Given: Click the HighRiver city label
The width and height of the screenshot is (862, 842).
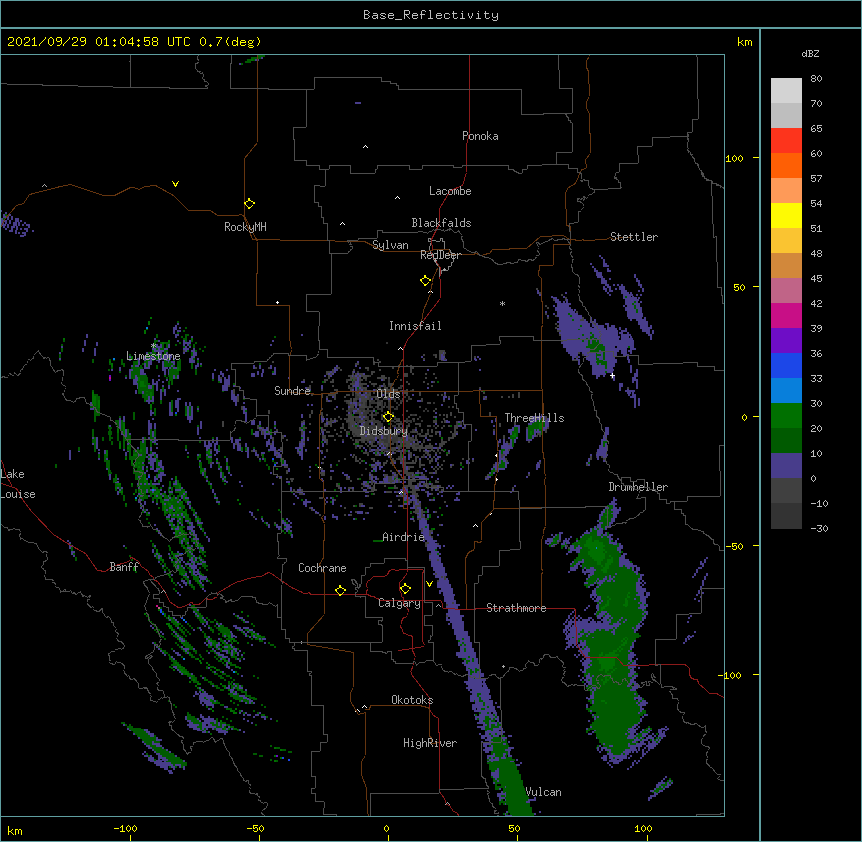Looking at the screenshot, I should pyautogui.click(x=430, y=743).
